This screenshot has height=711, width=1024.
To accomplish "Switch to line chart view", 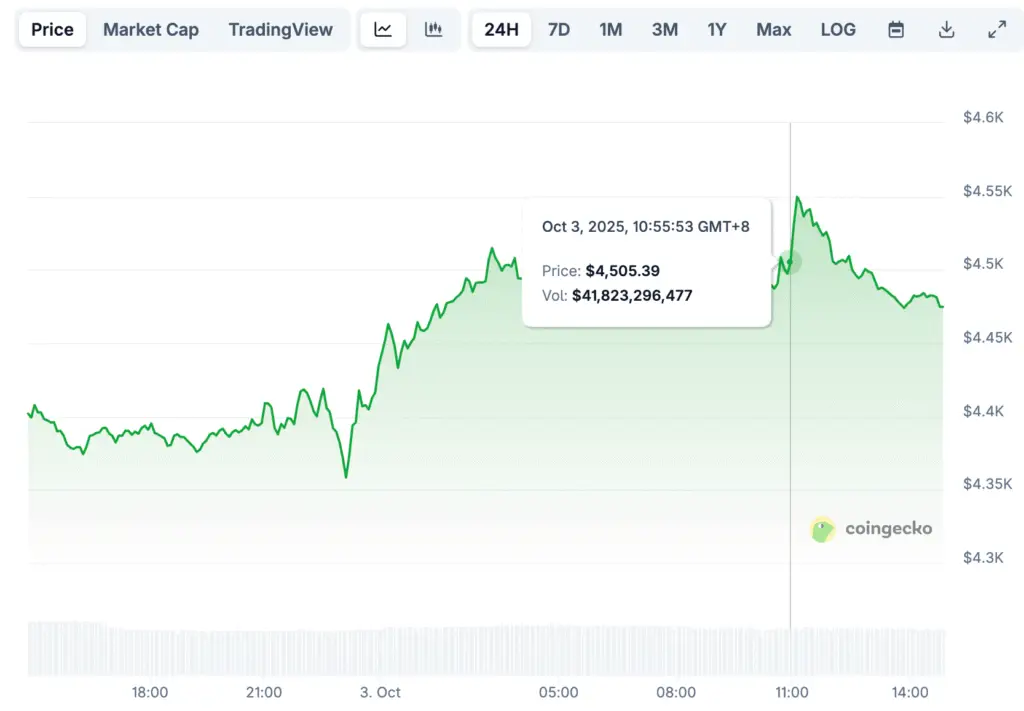I will [x=383, y=30].
